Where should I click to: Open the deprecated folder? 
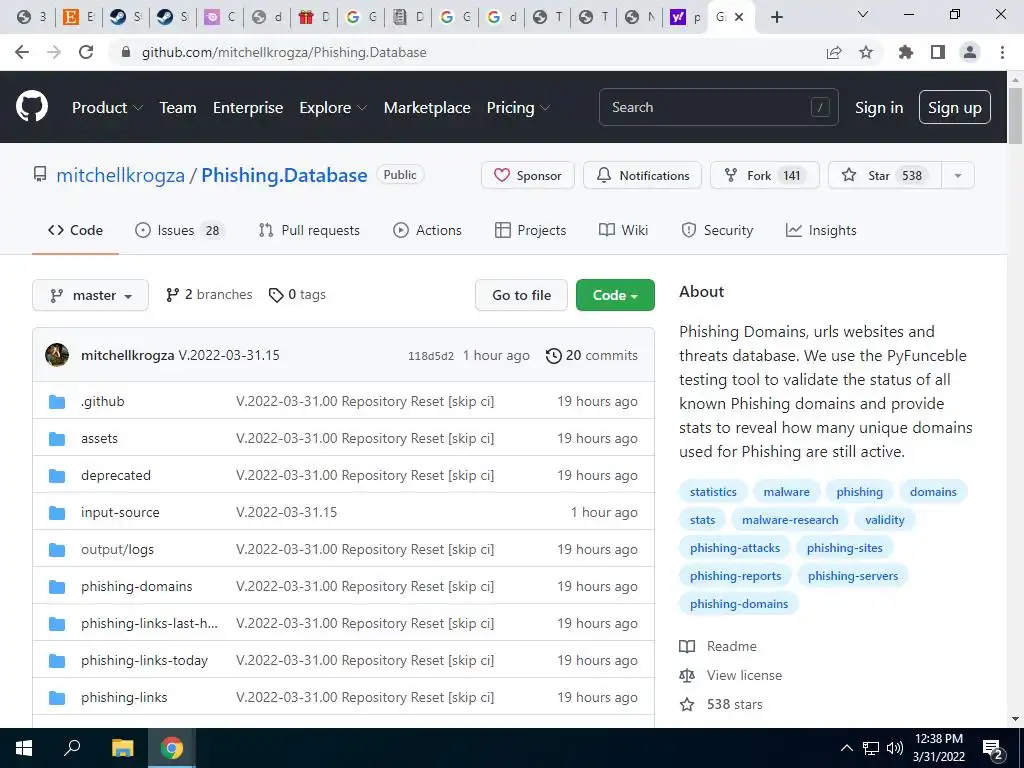pos(116,475)
